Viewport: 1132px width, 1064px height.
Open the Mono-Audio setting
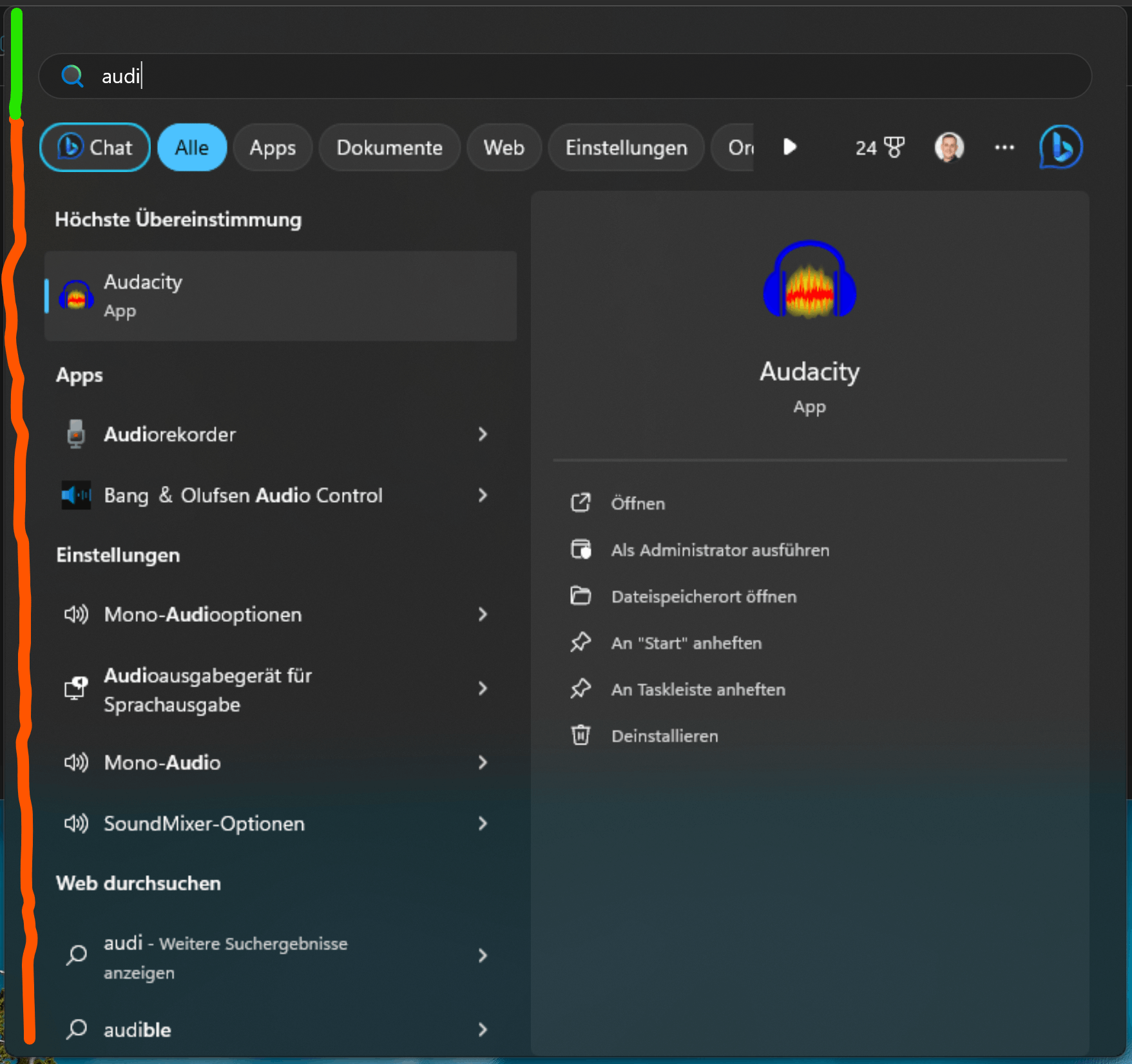(280, 762)
